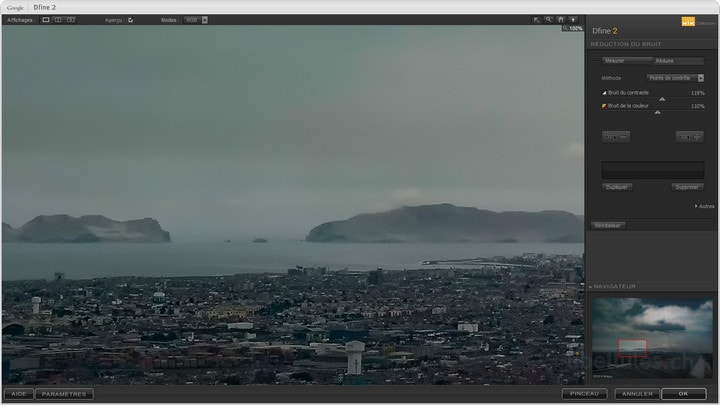Click the 119% contrast noise value

point(698,93)
